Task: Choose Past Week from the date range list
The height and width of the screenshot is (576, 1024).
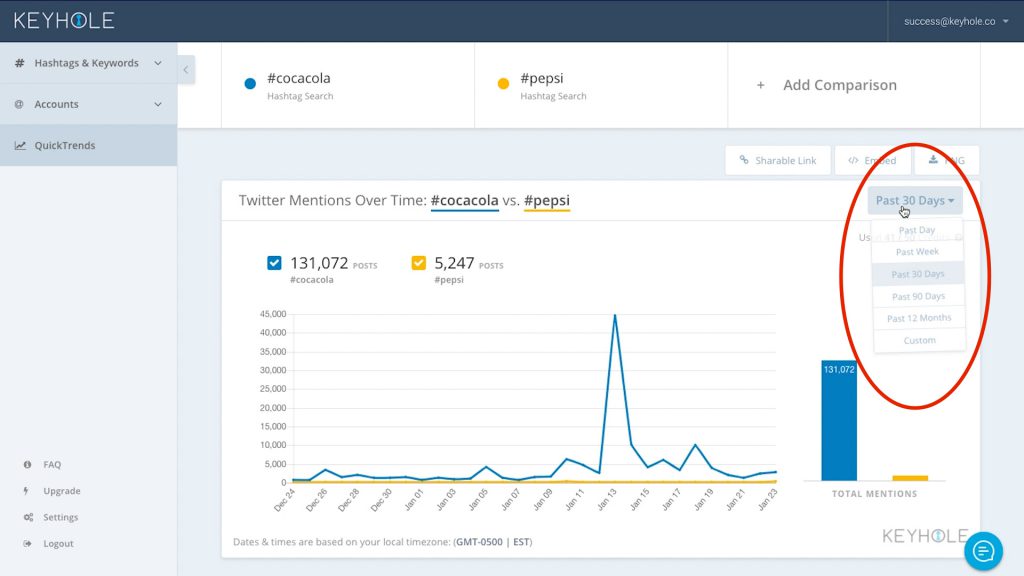Action: (x=918, y=251)
